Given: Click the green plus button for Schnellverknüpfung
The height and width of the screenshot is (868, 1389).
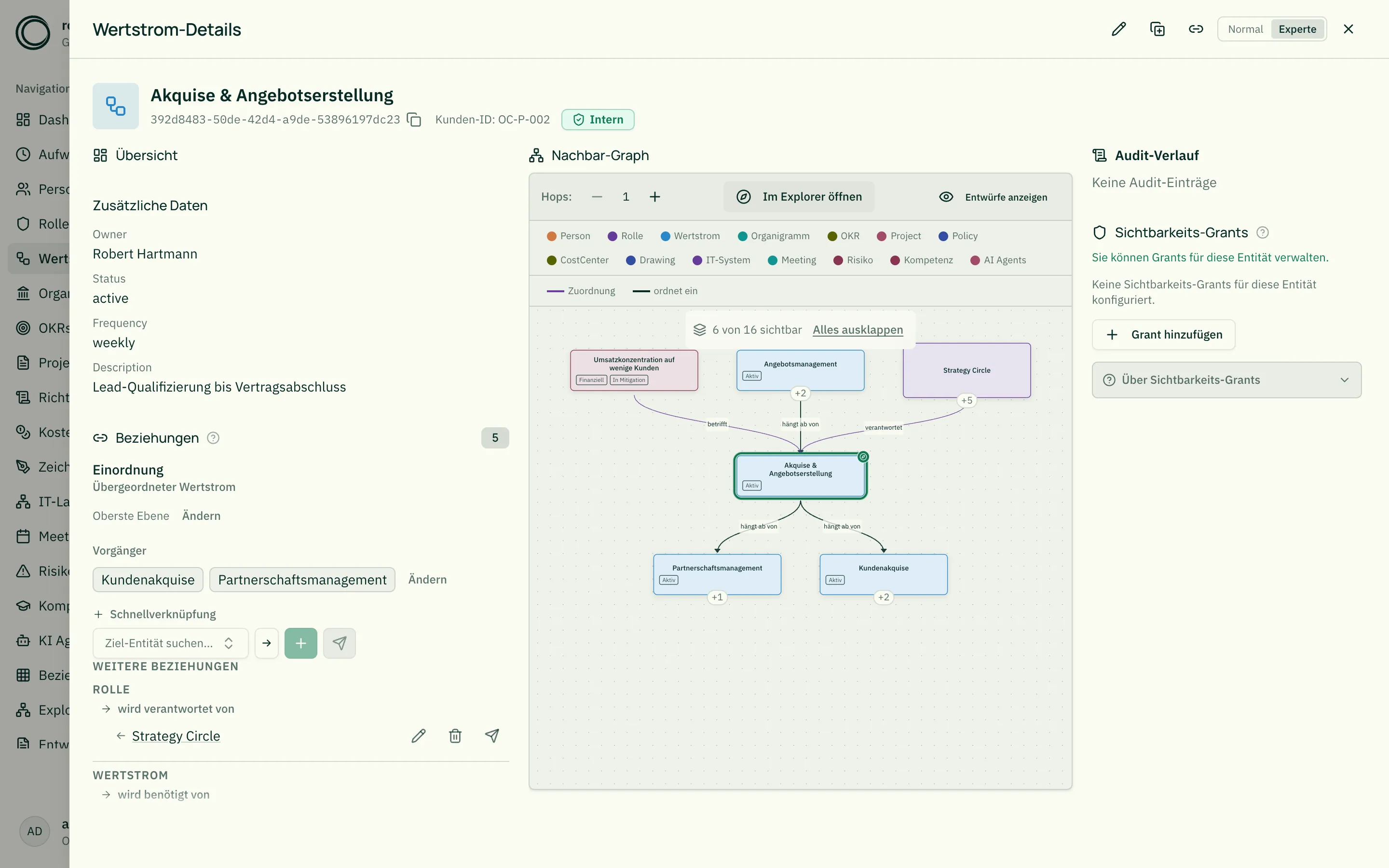Looking at the screenshot, I should pos(301,643).
